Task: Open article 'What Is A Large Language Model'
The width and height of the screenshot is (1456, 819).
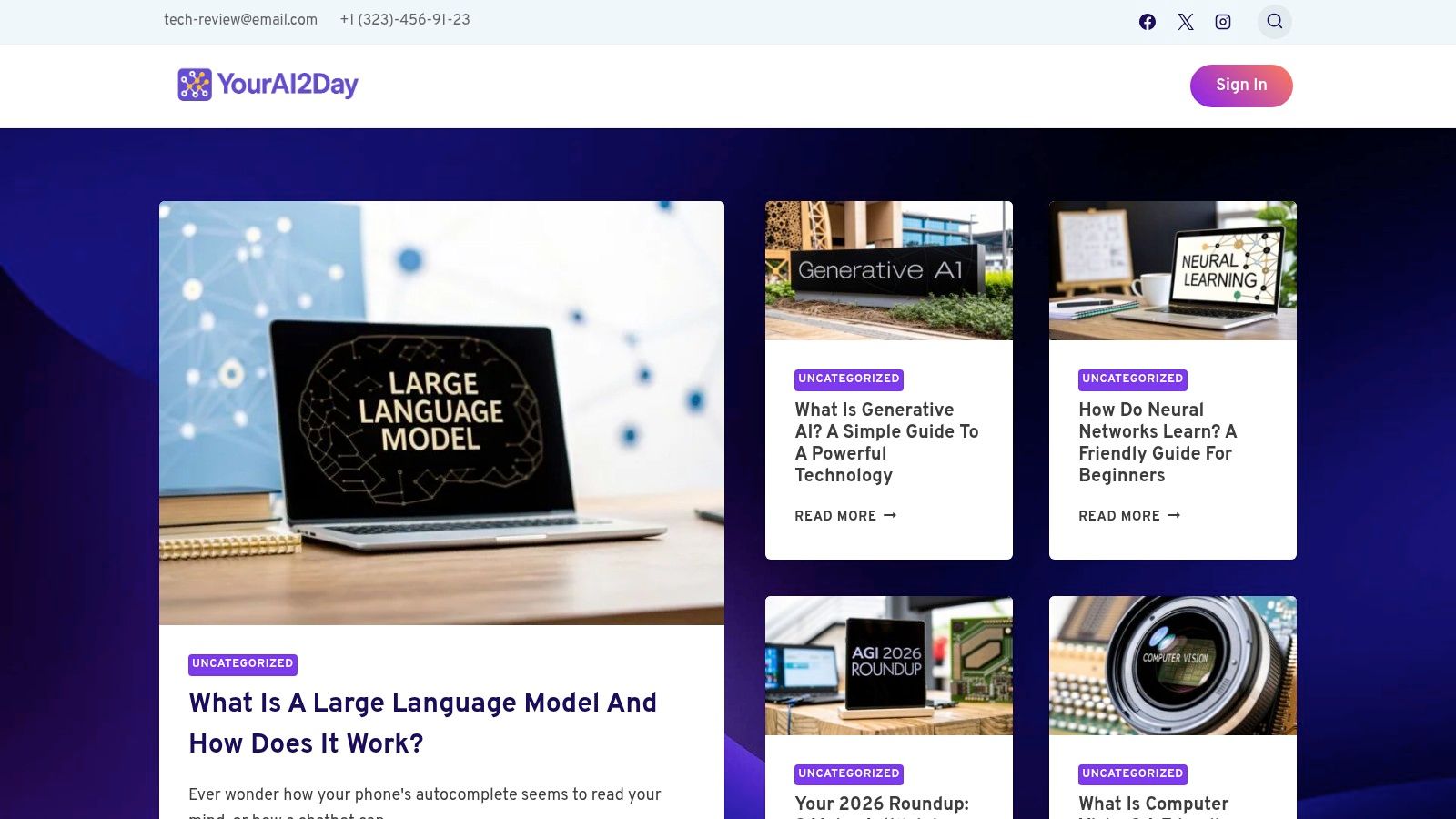Action: (422, 723)
